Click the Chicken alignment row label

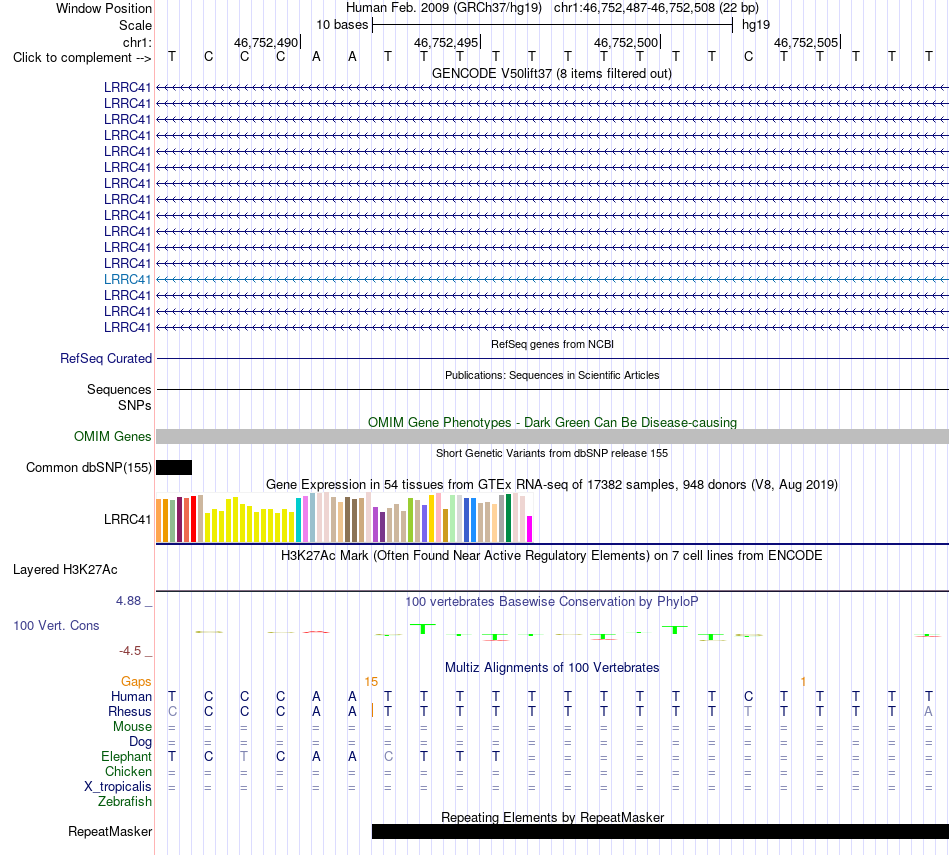pos(128,771)
